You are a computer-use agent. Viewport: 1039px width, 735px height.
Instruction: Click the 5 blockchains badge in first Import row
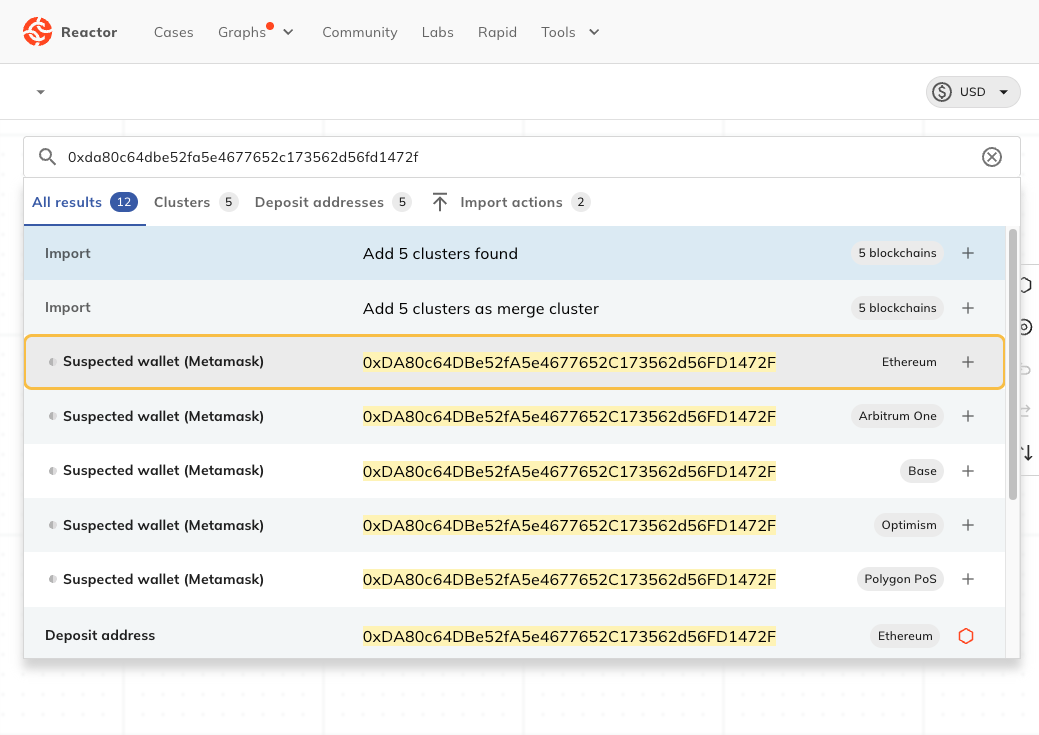pos(897,253)
